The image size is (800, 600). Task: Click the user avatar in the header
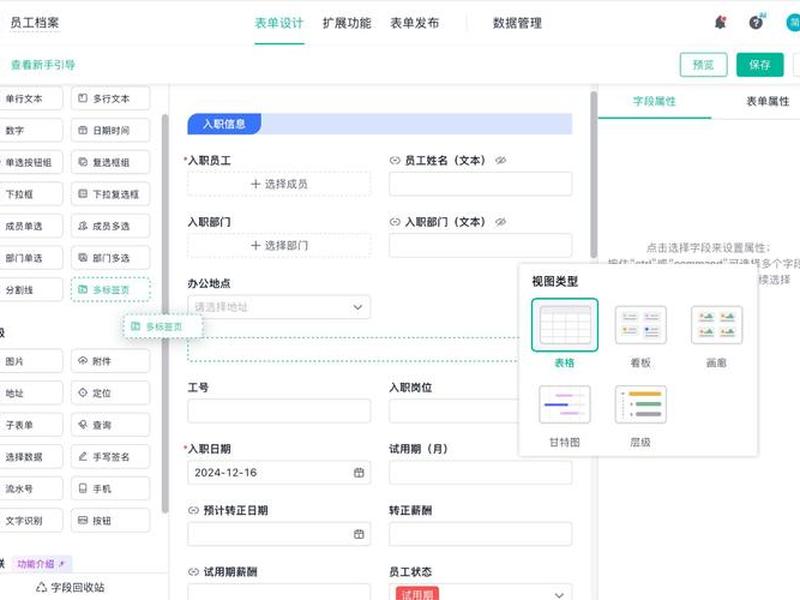tap(793, 22)
